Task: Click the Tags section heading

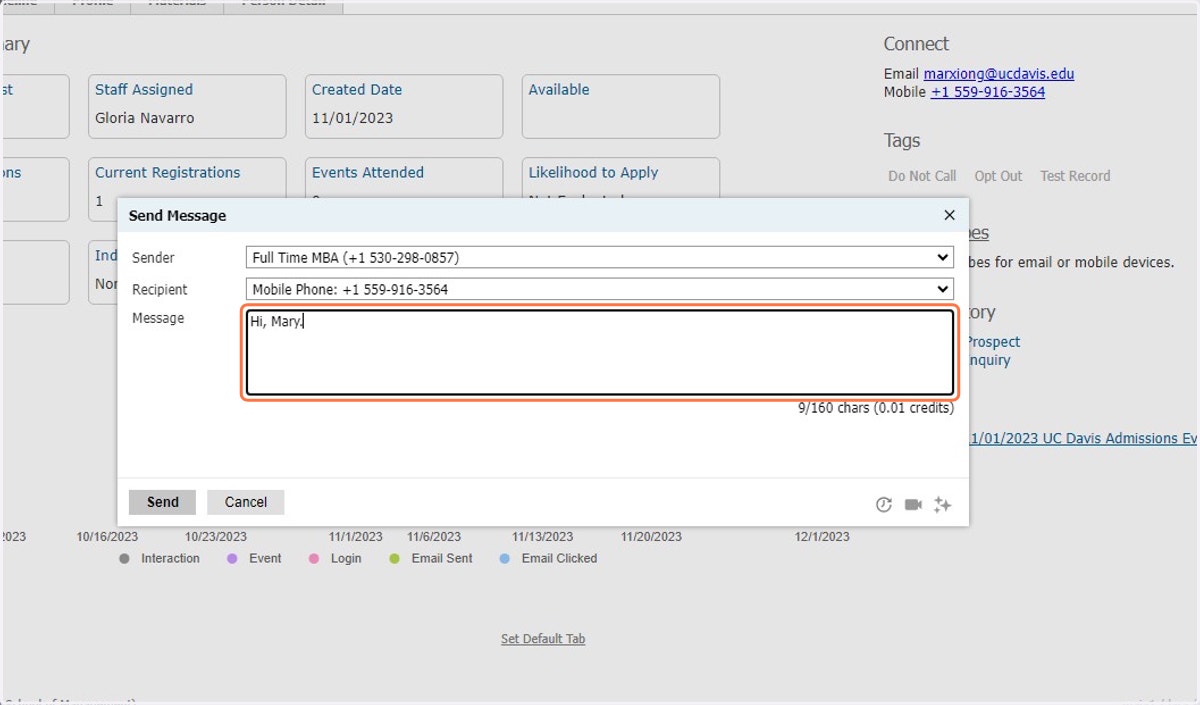Action: [x=902, y=141]
